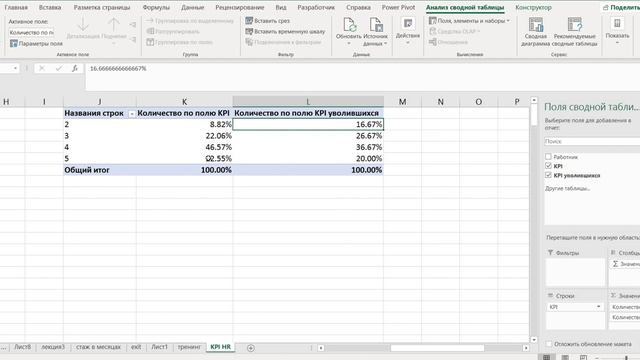Click the vertical scrollbar down arrow
The width and height of the screenshot is (640, 360).
[534, 340]
